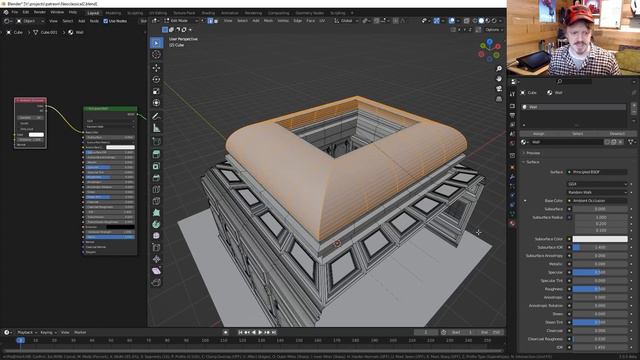The height and width of the screenshot is (360, 640).
Task: Toggle the viewport overlays button
Action: [x=452, y=21]
